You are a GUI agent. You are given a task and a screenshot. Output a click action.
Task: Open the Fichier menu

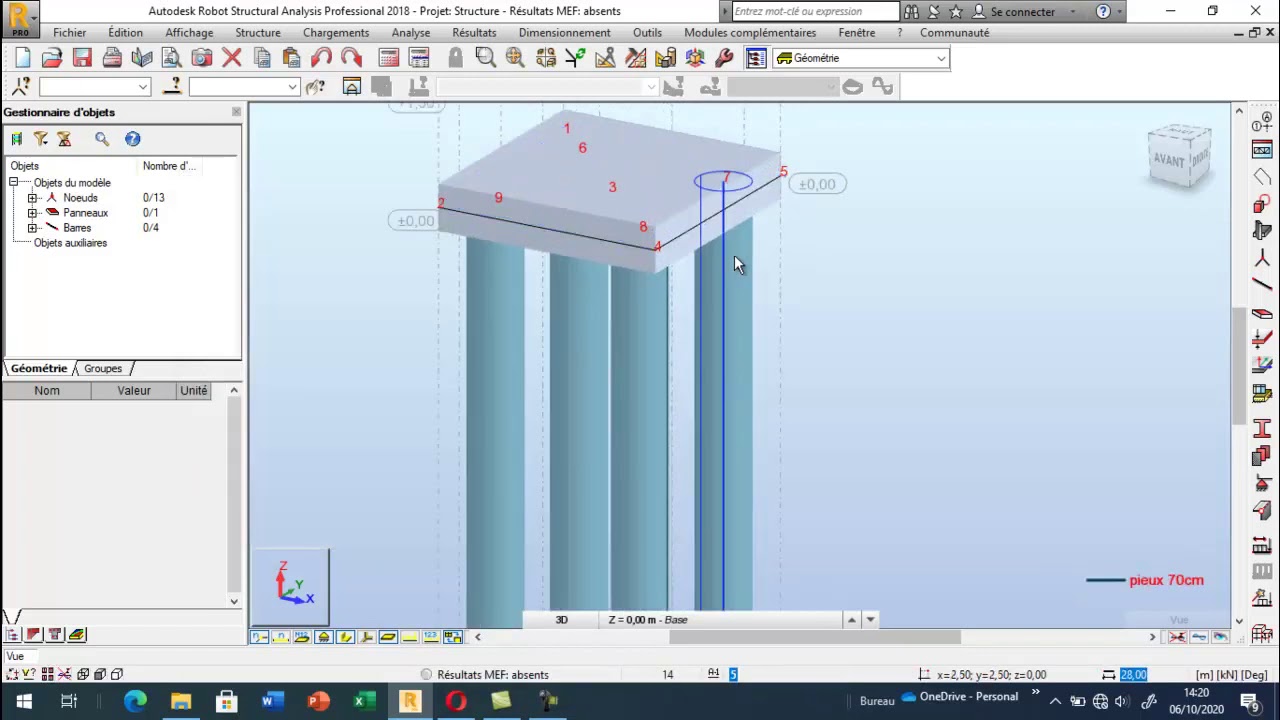coord(70,33)
